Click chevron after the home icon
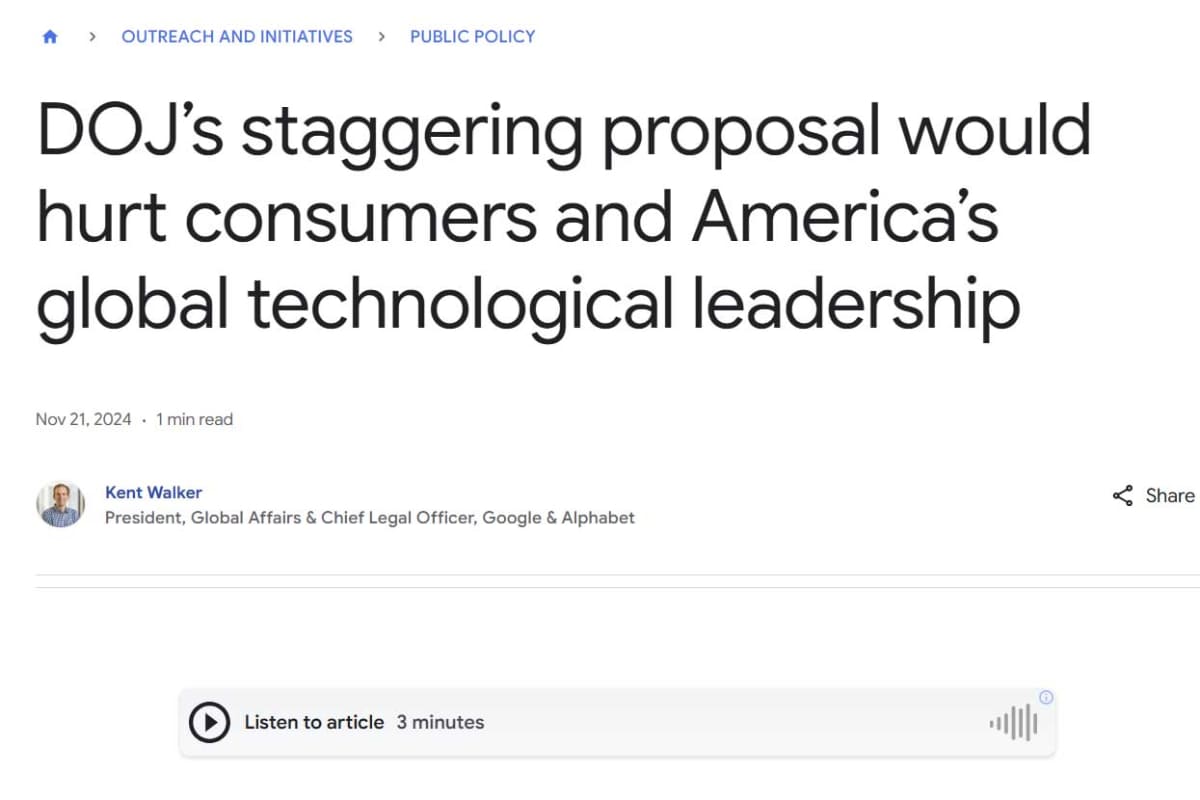The width and height of the screenshot is (1200, 800). (x=92, y=37)
